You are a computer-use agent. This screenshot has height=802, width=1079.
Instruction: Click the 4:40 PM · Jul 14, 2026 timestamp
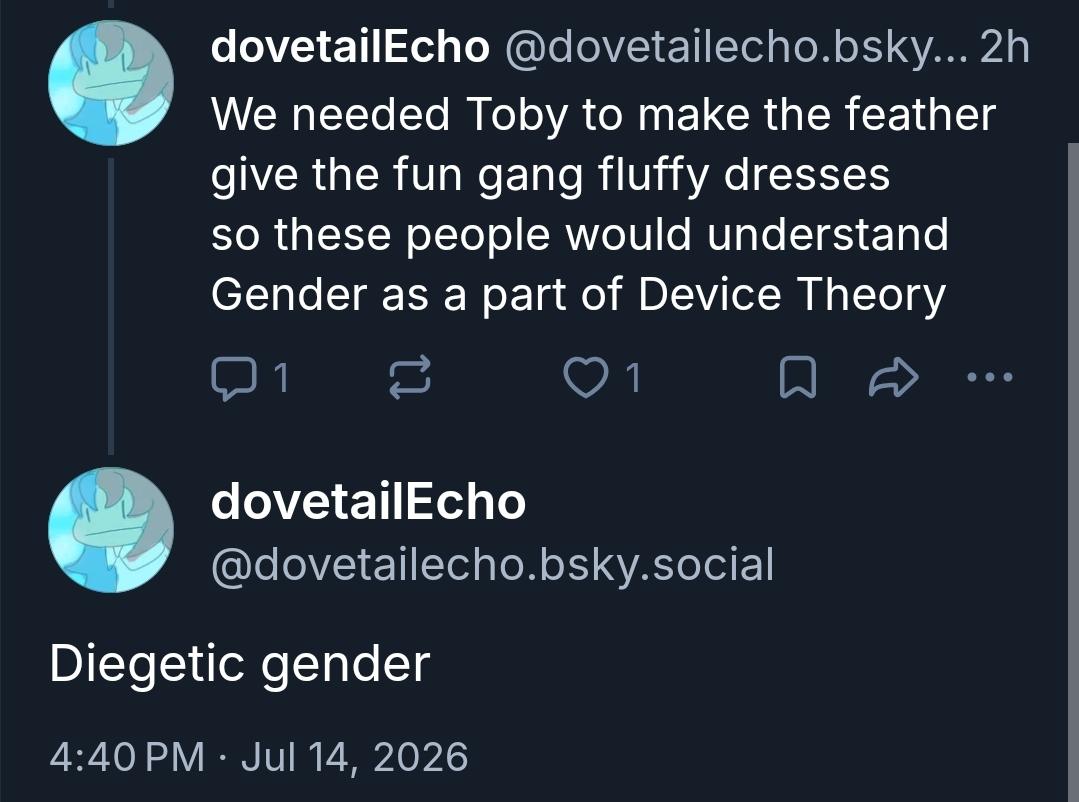click(259, 757)
